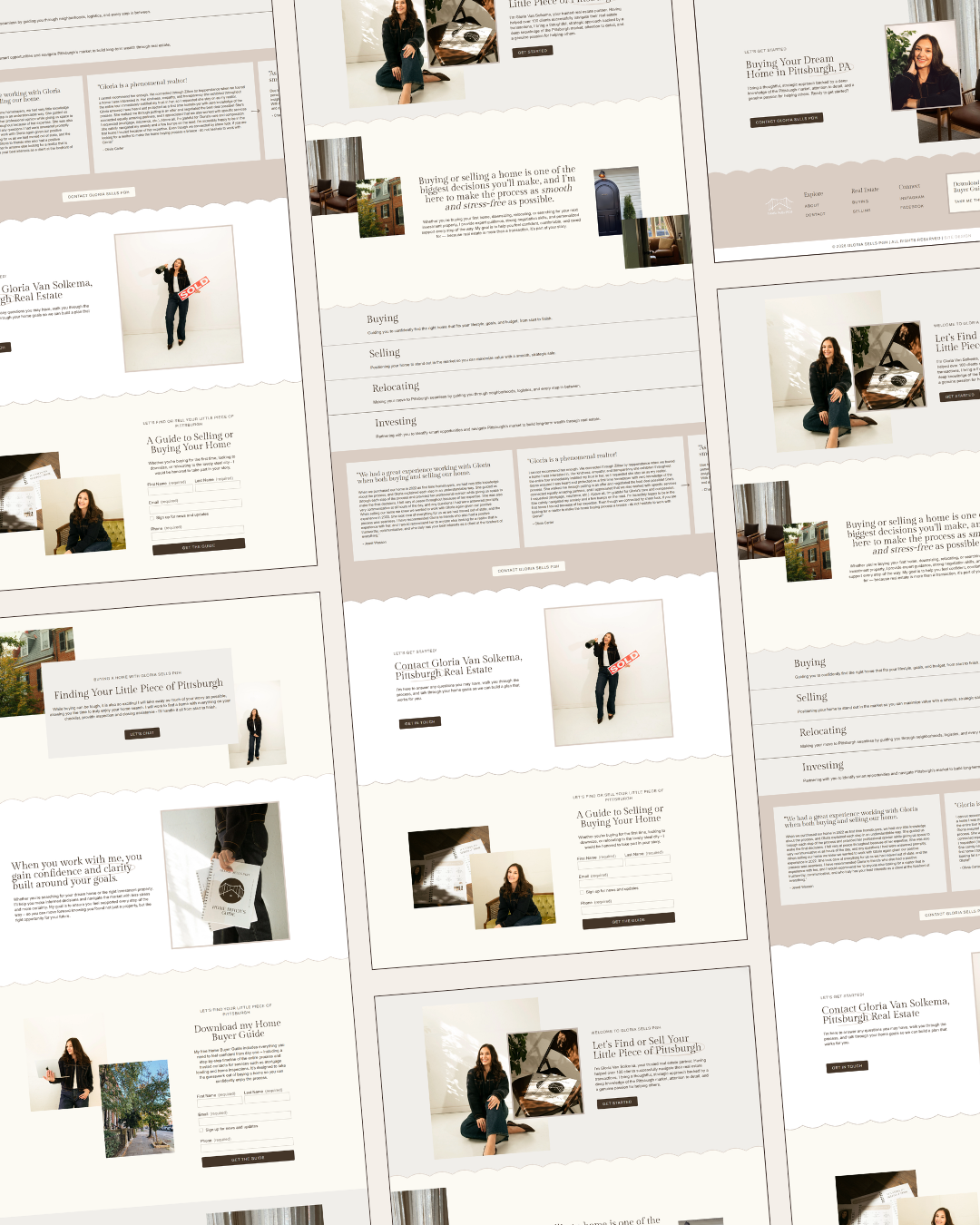Click Contact Gloria Sells PGH in left mockup
The height and width of the screenshot is (1225, 980).
tap(99, 193)
